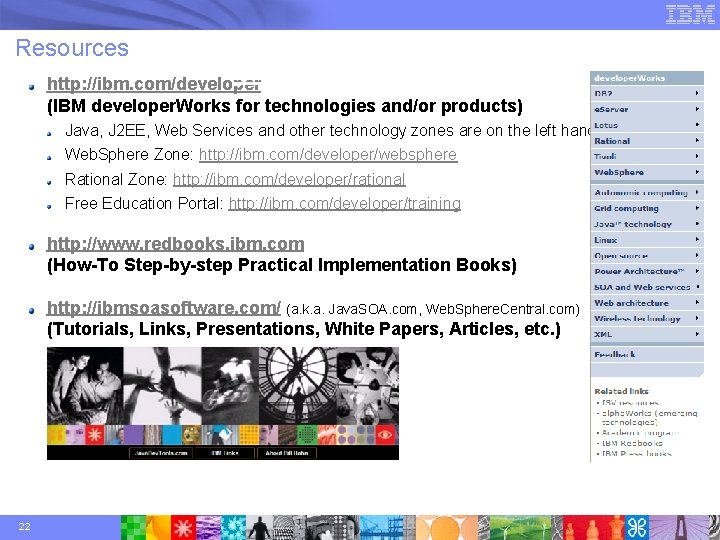Click the red eye tile in the website banner

(385, 434)
